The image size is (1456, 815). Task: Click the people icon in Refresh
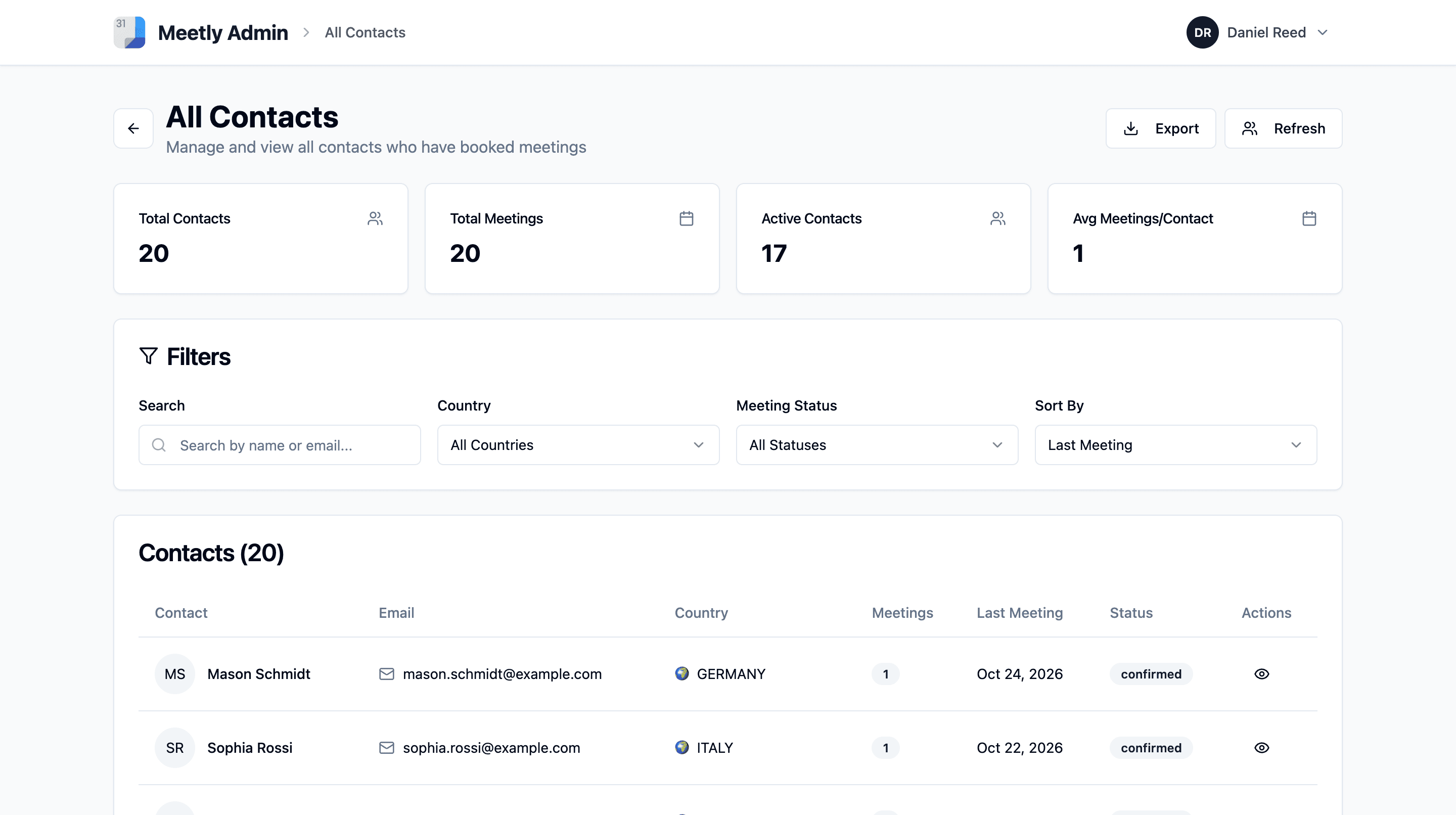(1250, 128)
